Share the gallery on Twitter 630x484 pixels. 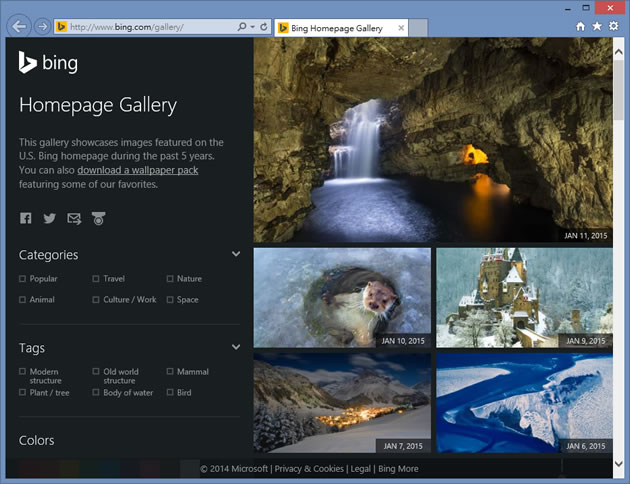point(49,218)
